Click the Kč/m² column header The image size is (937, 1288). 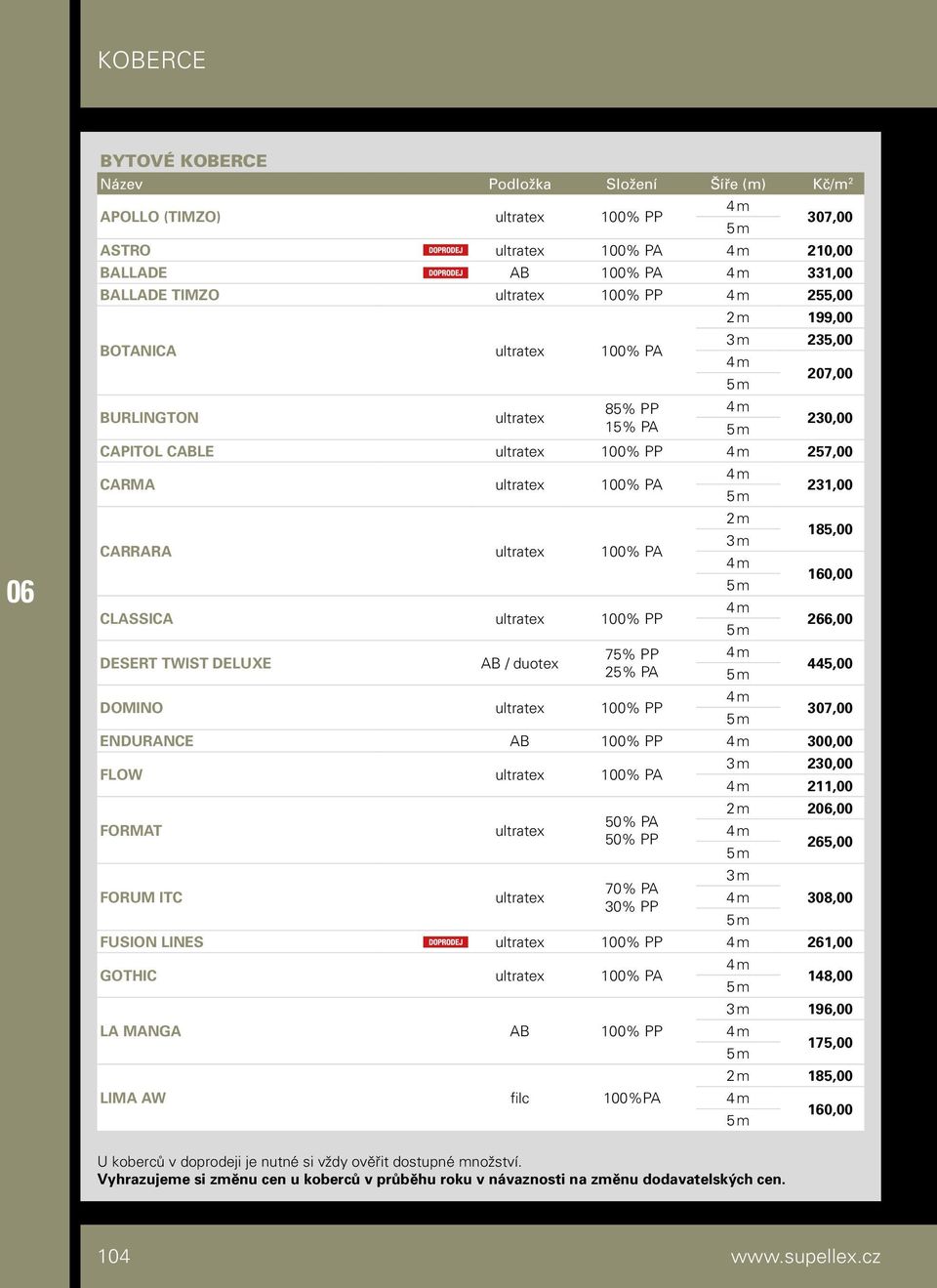tap(833, 184)
